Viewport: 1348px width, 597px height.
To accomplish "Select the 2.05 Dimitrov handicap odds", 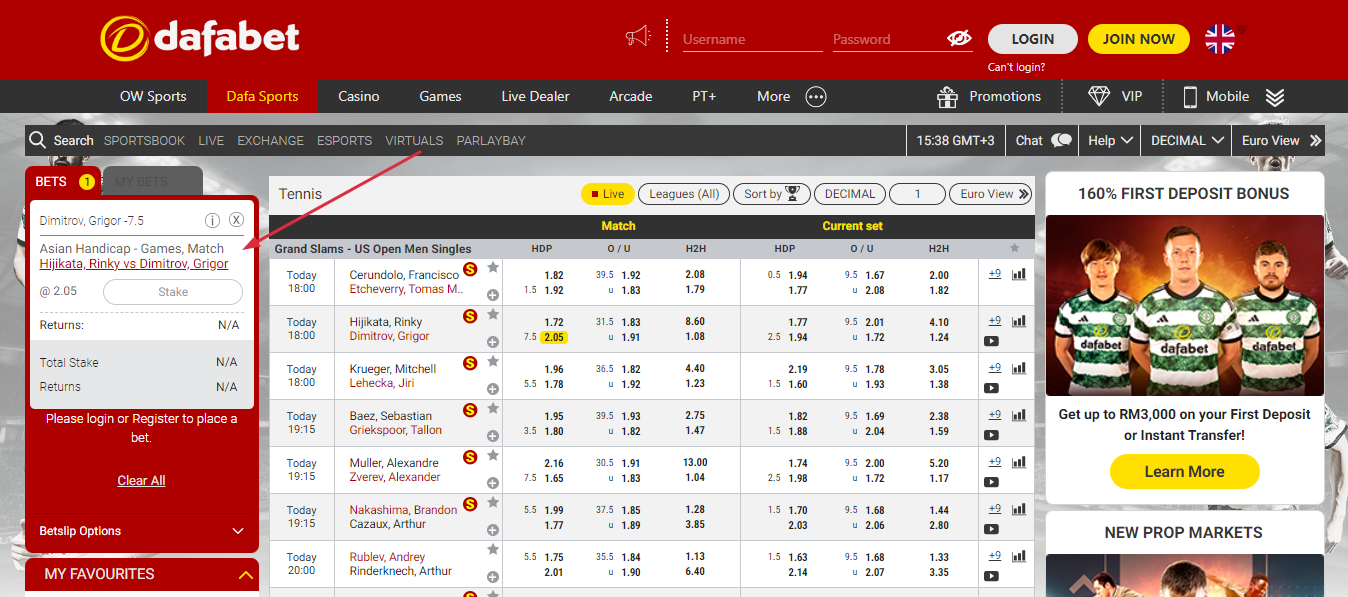I will coord(554,337).
